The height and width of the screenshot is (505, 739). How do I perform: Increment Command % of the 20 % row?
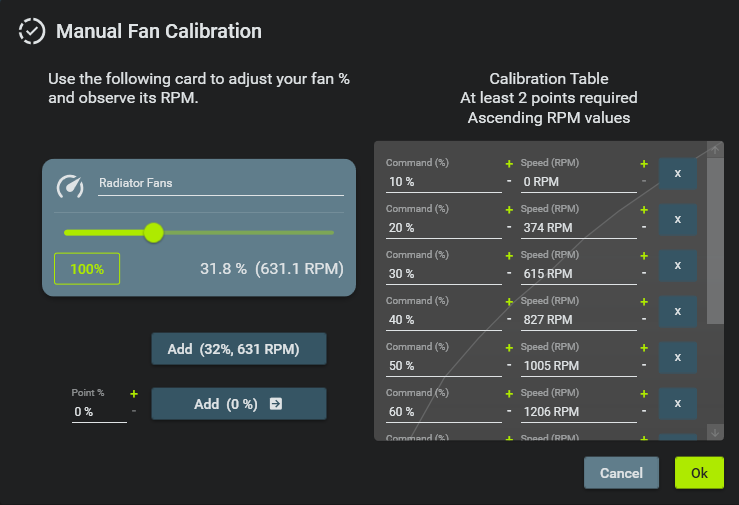point(509,210)
